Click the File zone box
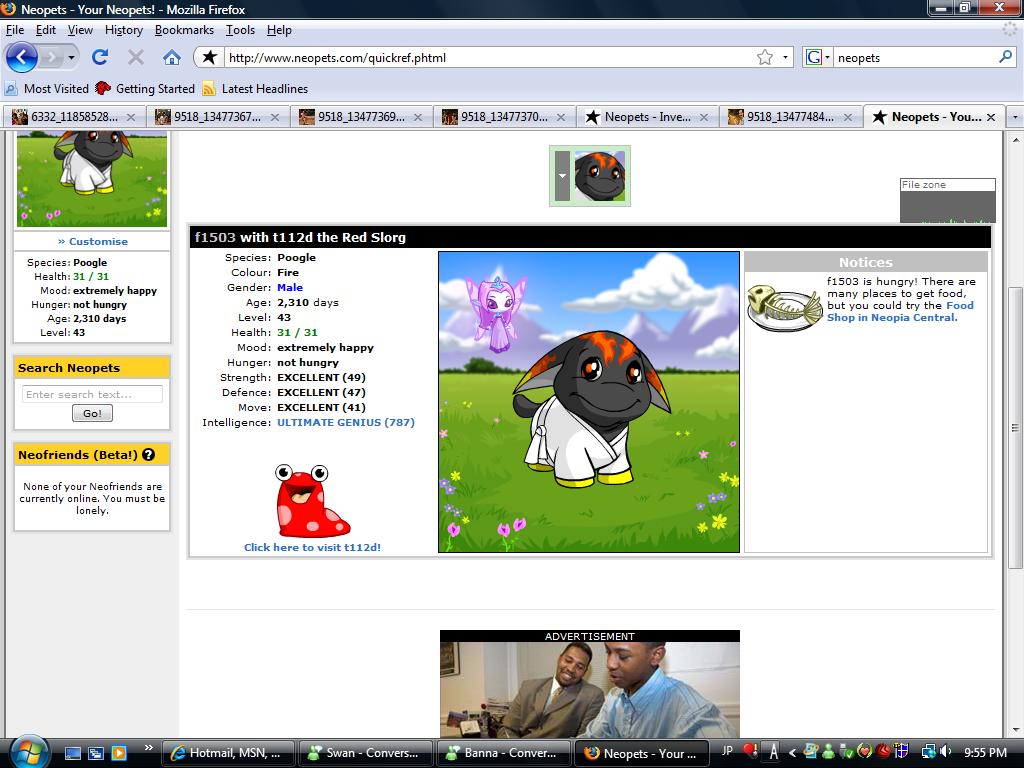The image size is (1024, 768). [948, 200]
